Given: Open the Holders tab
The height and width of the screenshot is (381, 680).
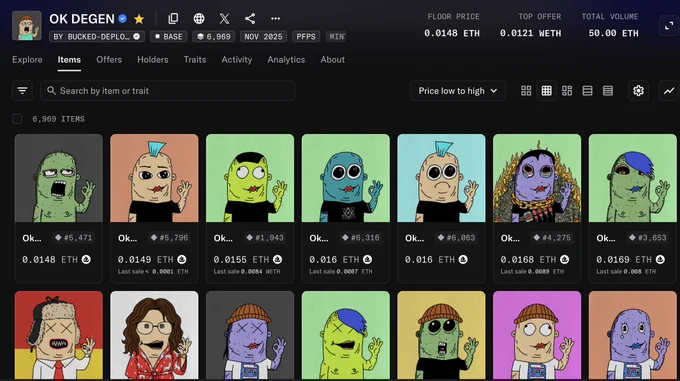Looking at the screenshot, I should point(153,60).
